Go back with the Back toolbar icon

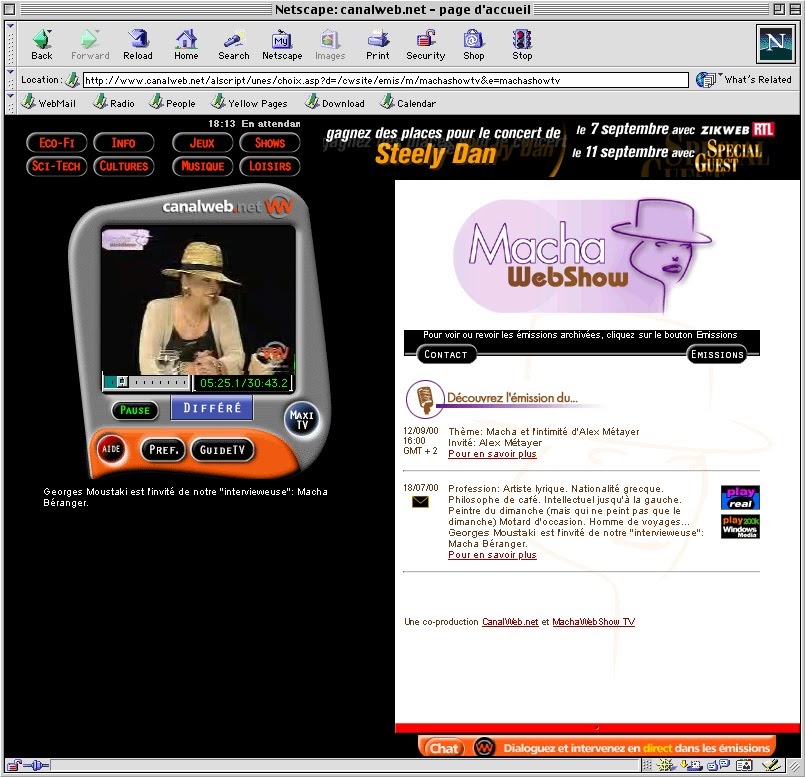click(x=42, y=44)
